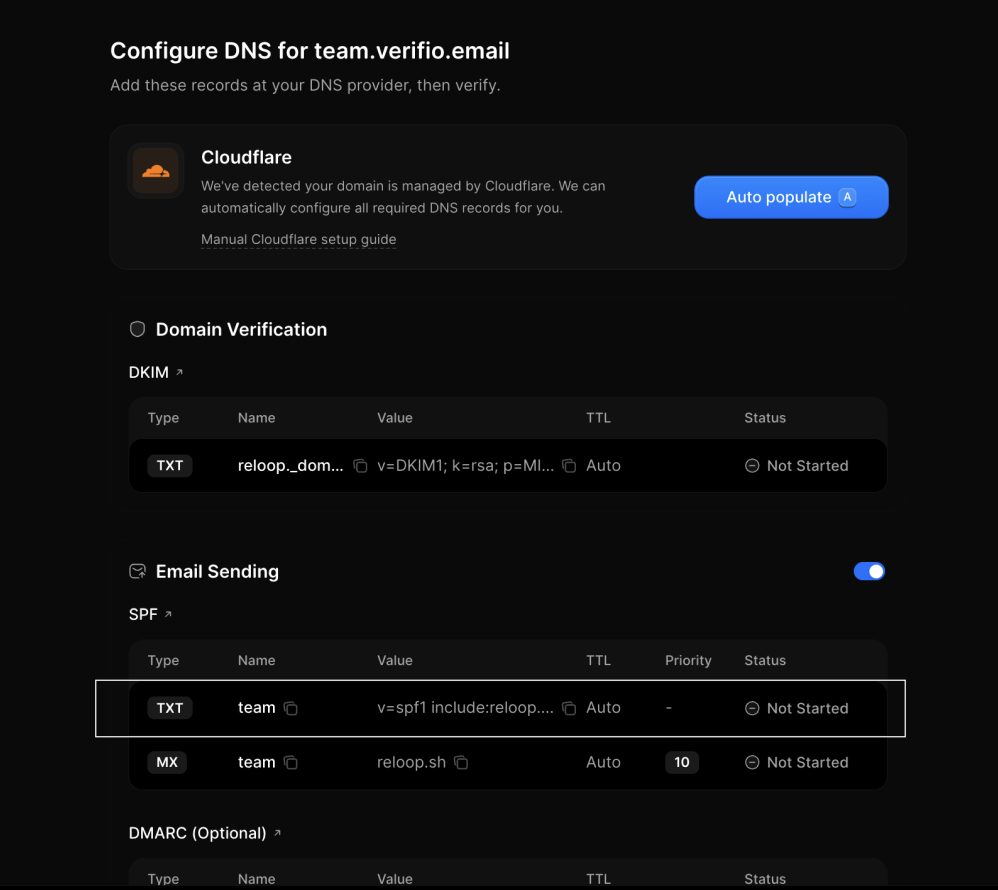
Task: Click the Configure DNS for team.verifio.email heading
Action: coord(310,51)
